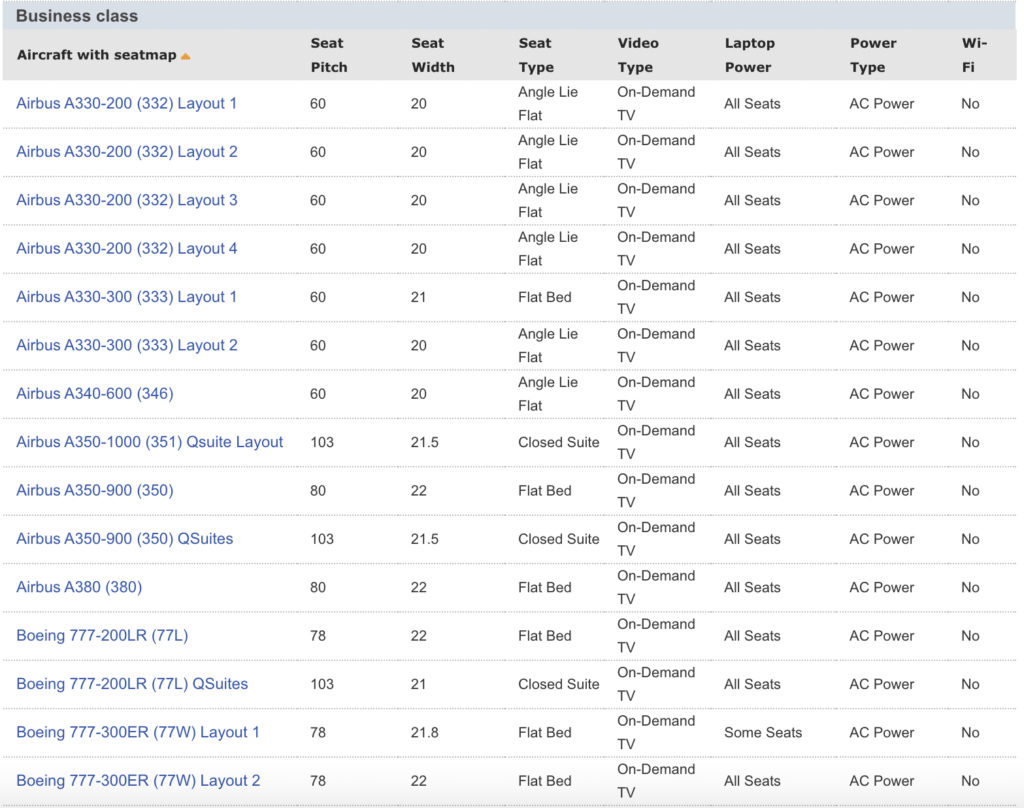1024x808 pixels.
Task: Click Boeing 777-200LR (77L) QSuites link
Action: (x=132, y=684)
